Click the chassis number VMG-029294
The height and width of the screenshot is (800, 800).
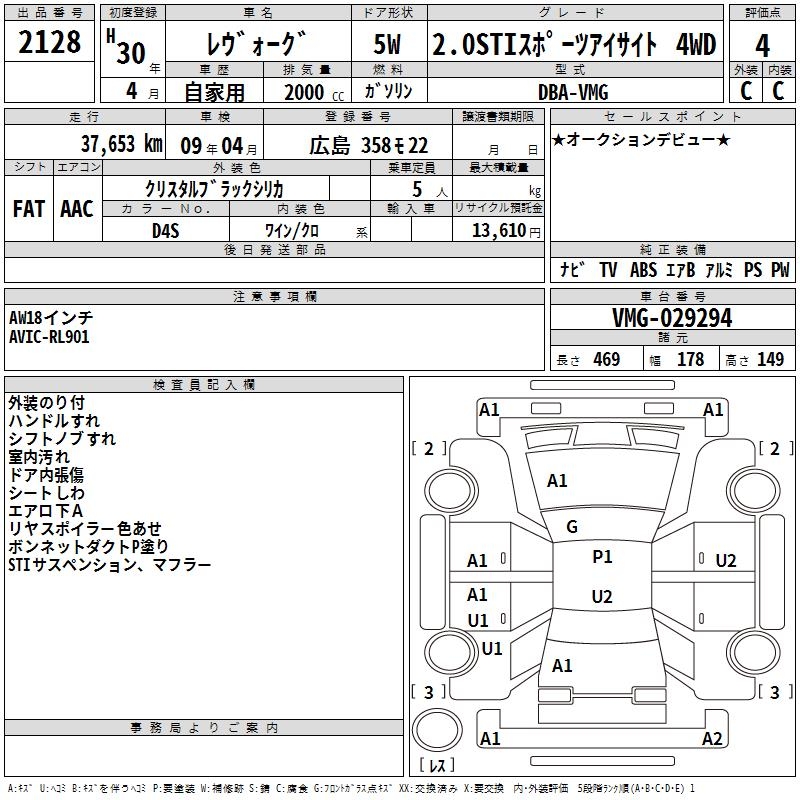click(672, 318)
